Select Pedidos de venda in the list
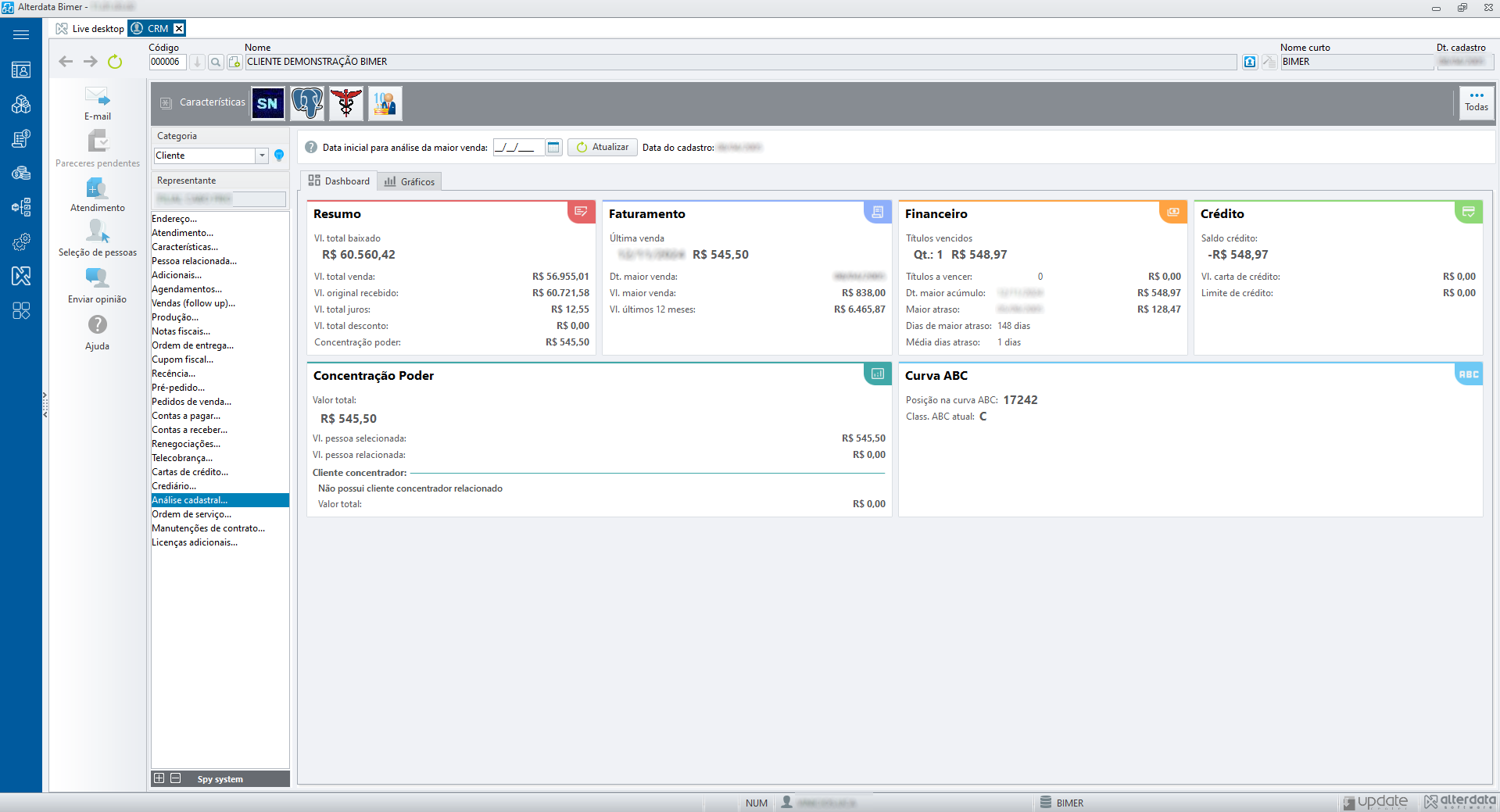 [192, 402]
